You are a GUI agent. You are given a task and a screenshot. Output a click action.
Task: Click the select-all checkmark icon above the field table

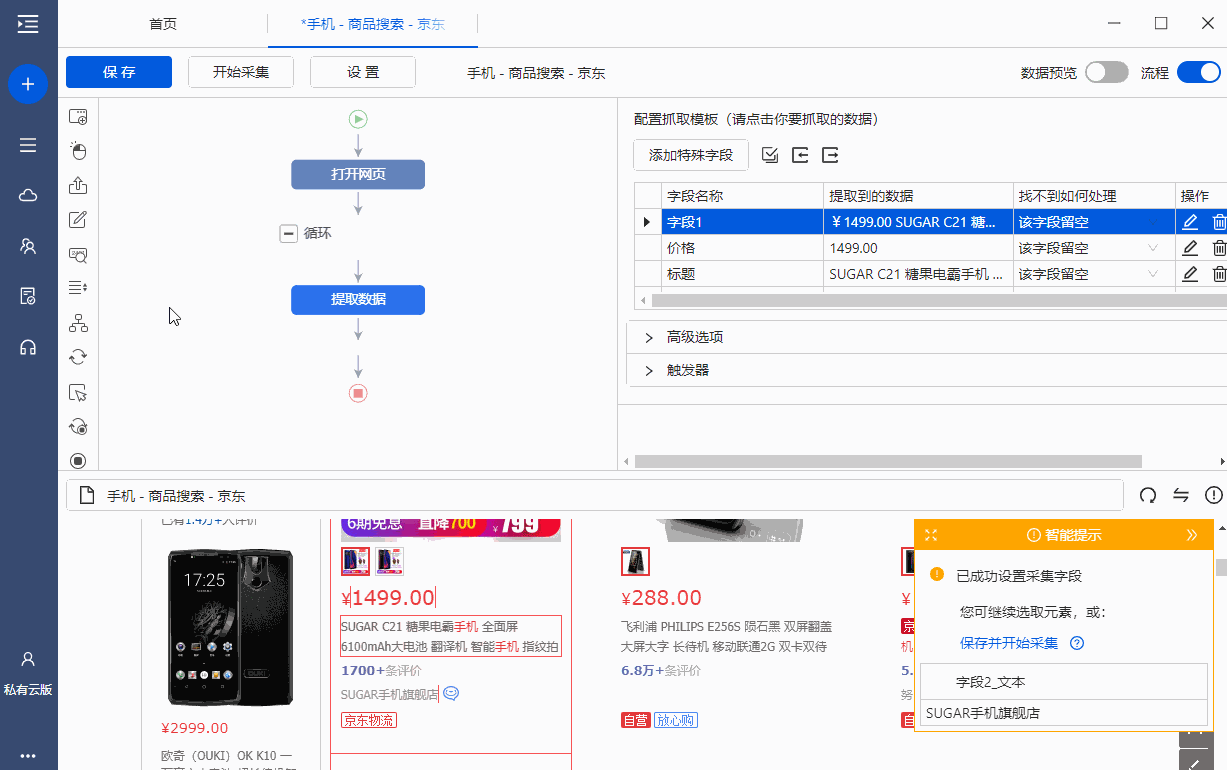(x=770, y=155)
